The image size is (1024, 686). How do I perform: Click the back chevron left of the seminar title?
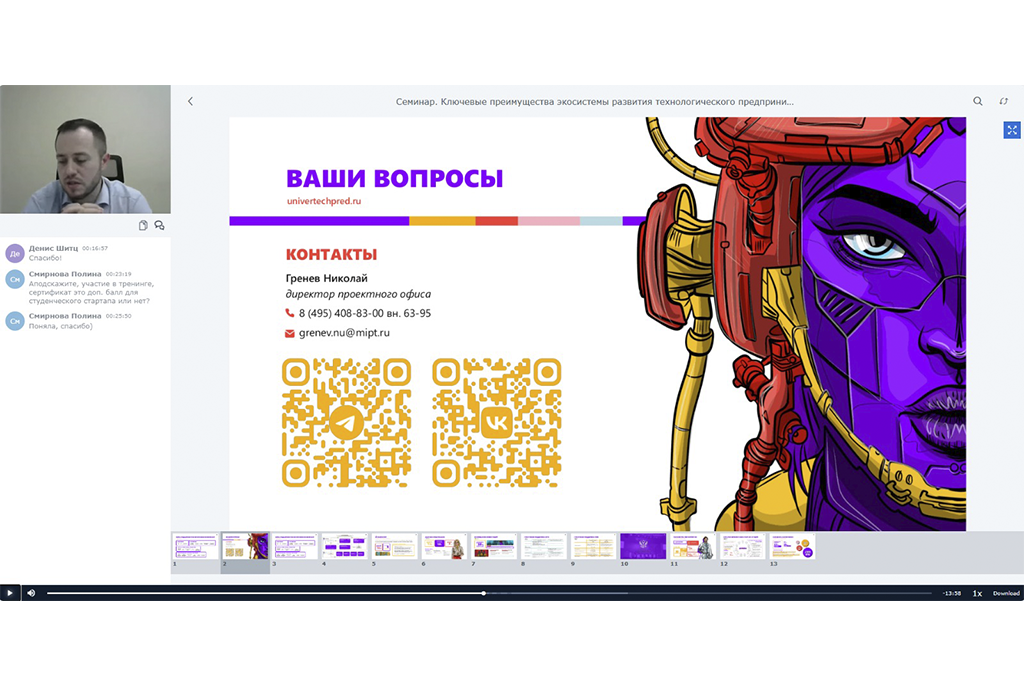(190, 101)
